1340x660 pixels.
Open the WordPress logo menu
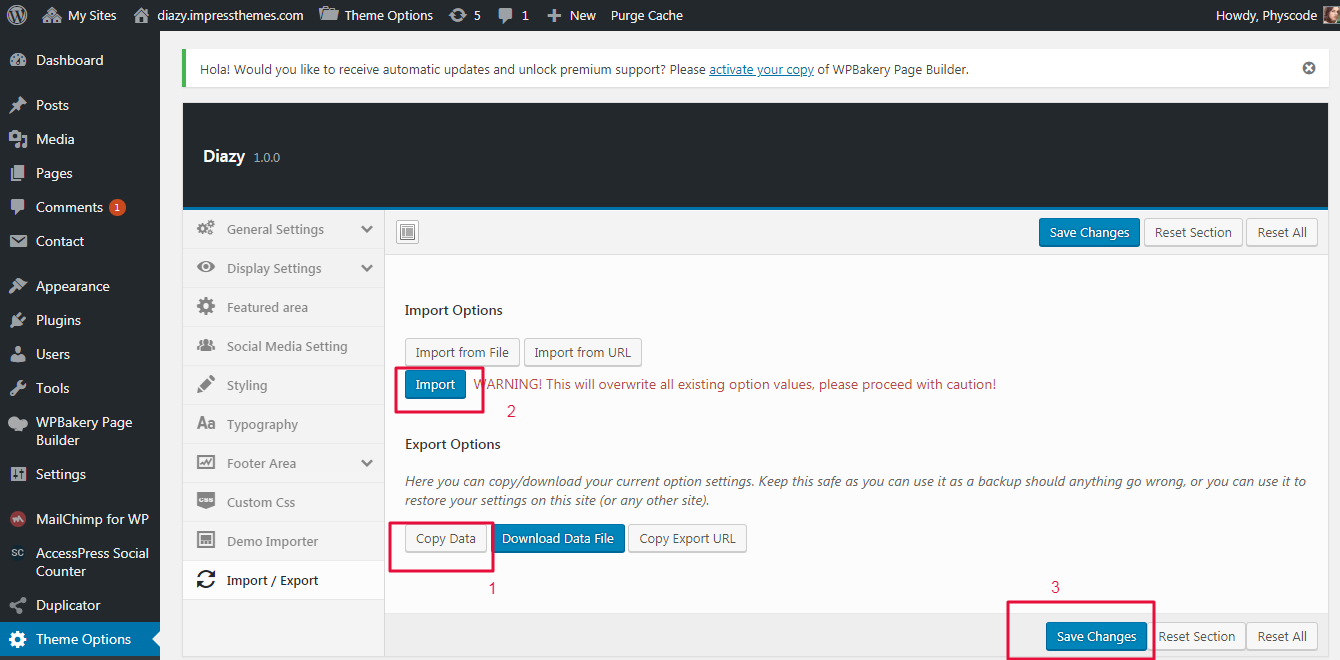[17, 15]
